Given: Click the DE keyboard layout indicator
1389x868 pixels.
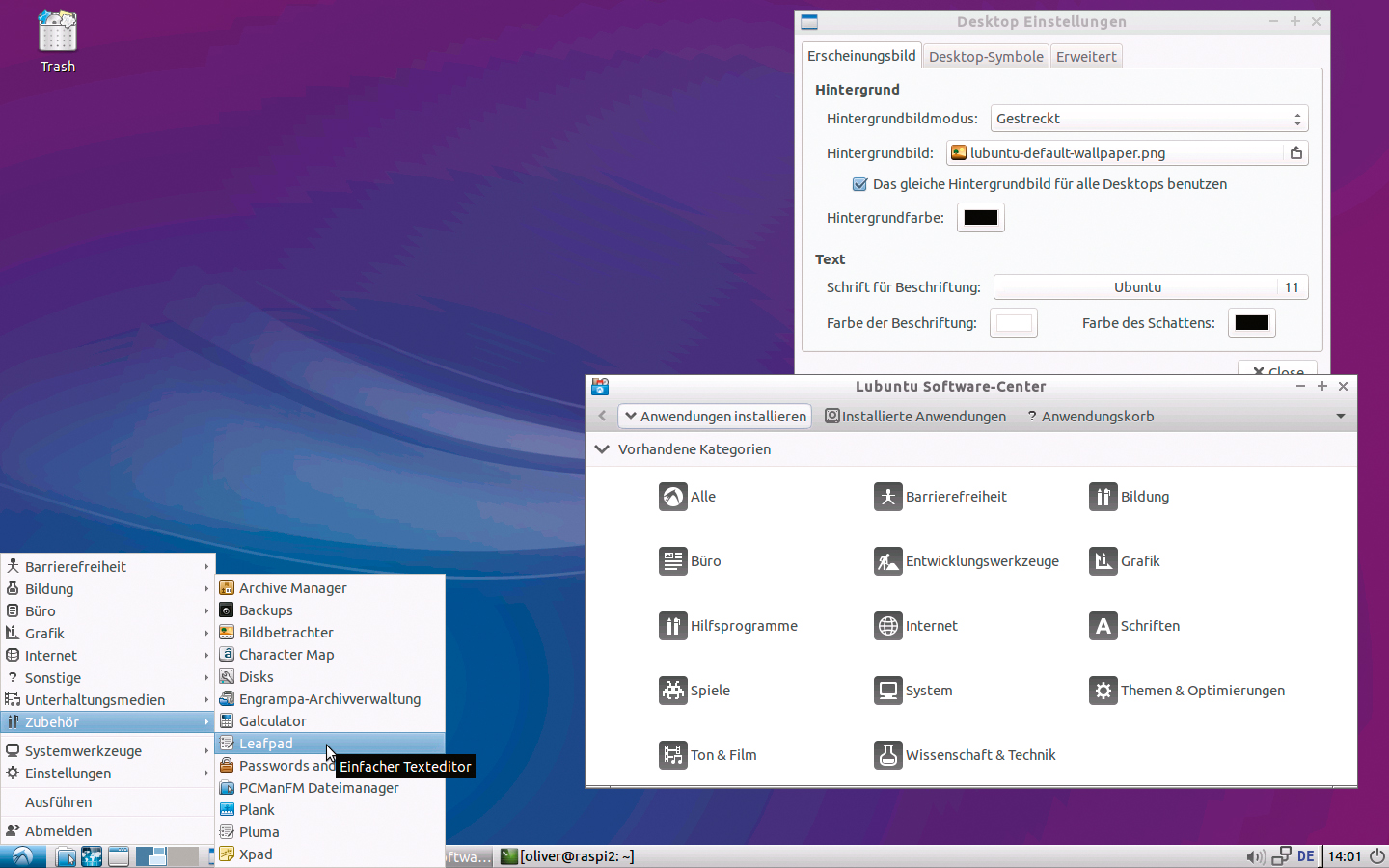Looking at the screenshot, I should click(1306, 856).
